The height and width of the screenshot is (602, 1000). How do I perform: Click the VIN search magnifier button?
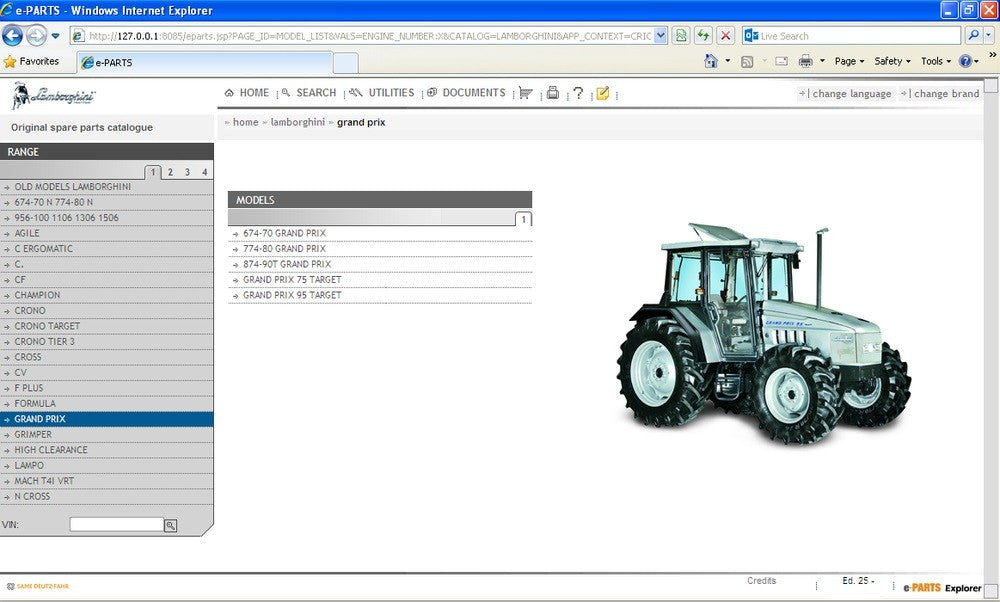[x=170, y=525]
